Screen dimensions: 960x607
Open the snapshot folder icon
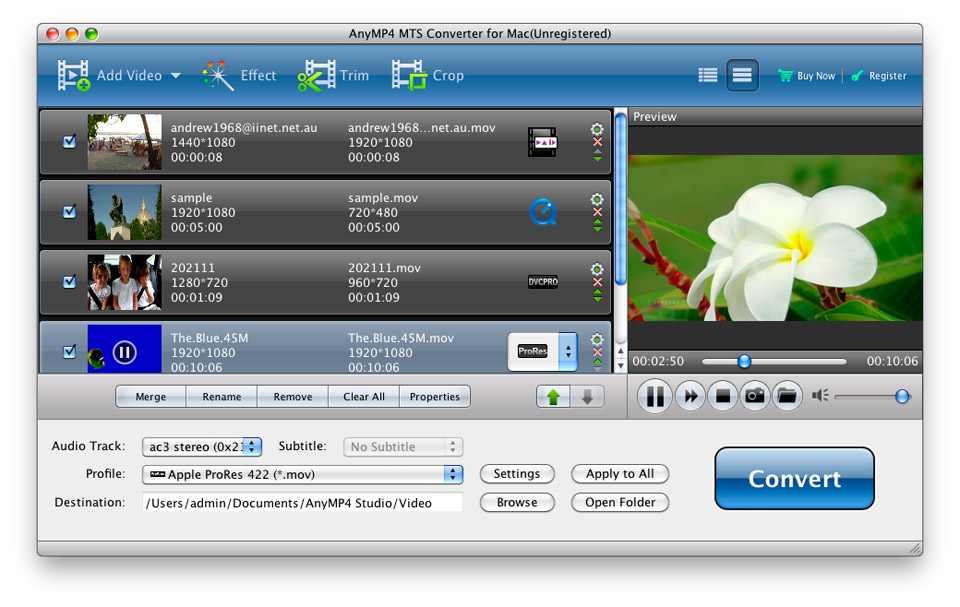(x=787, y=397)
